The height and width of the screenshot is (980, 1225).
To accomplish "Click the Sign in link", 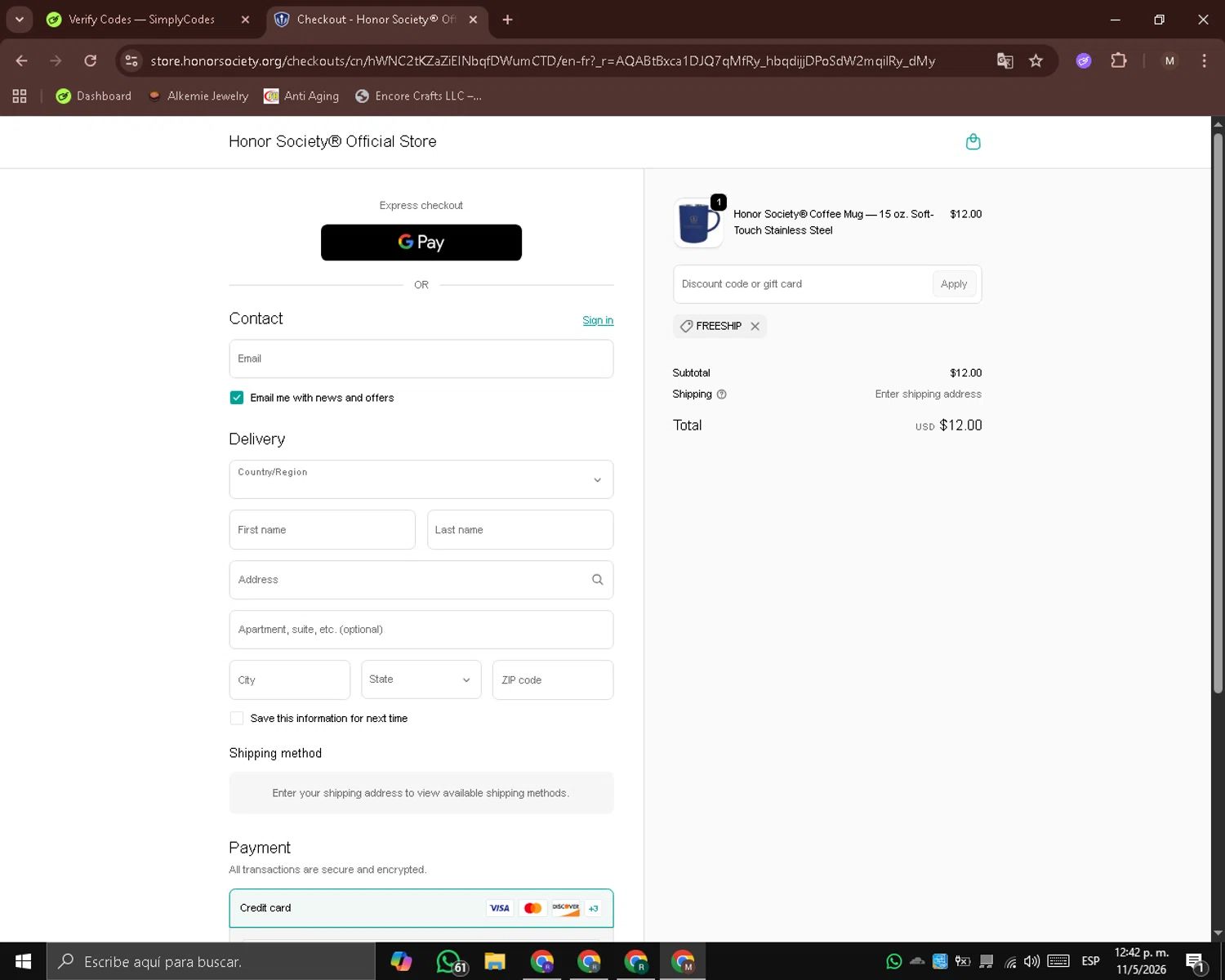I will click(x=598, y=320).
